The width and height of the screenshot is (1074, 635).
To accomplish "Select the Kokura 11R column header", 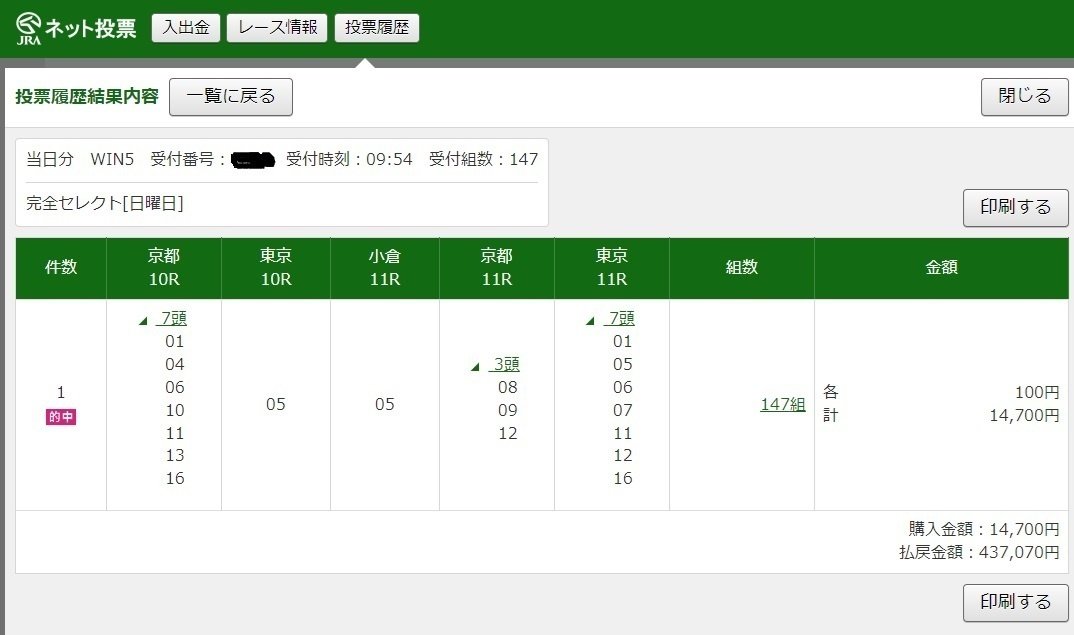I will [386, 268].
